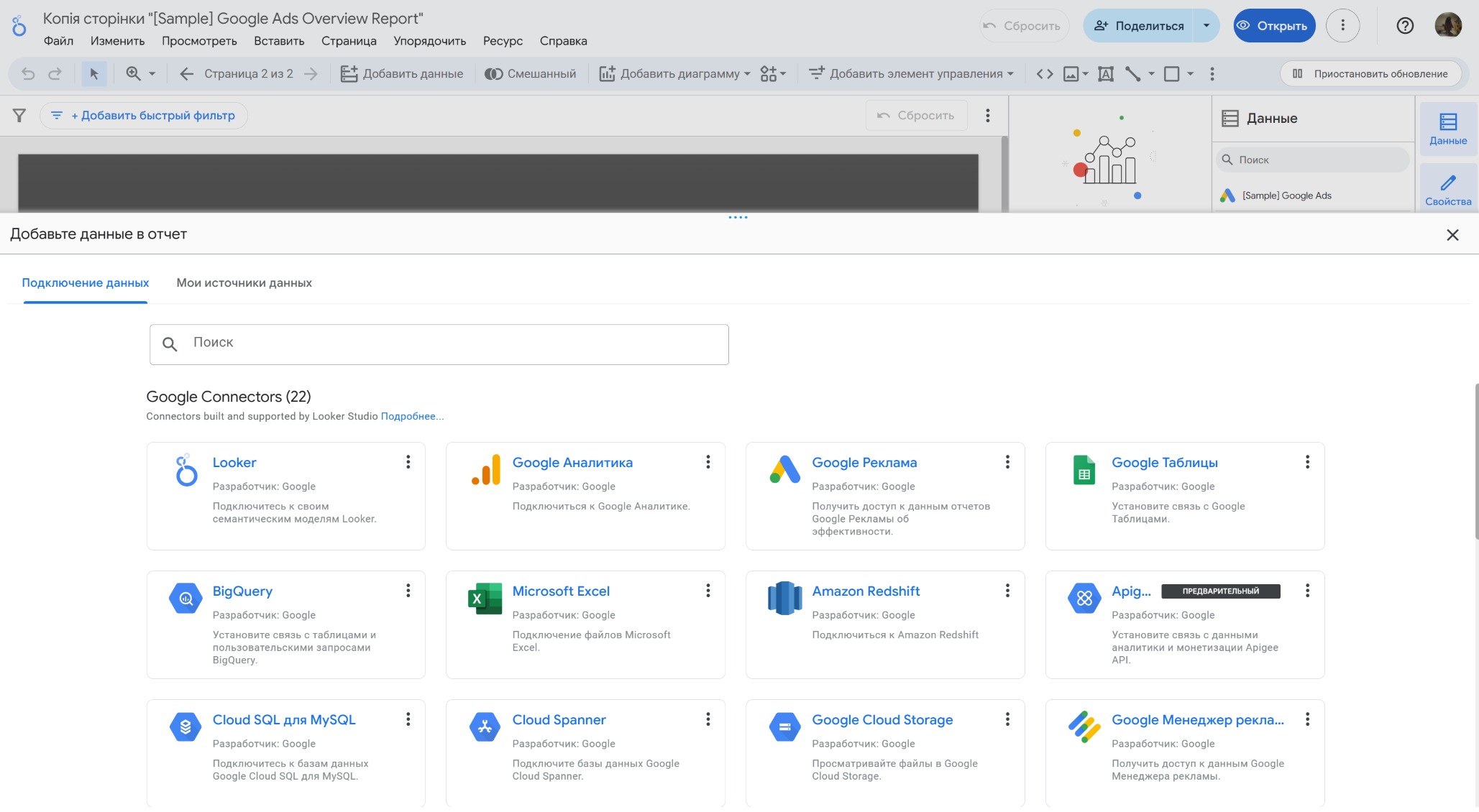Expand the shape tool dropdown arrow
Image resolution: width=1479 pixels, height=812 pixels.
tap(1190, 73)
